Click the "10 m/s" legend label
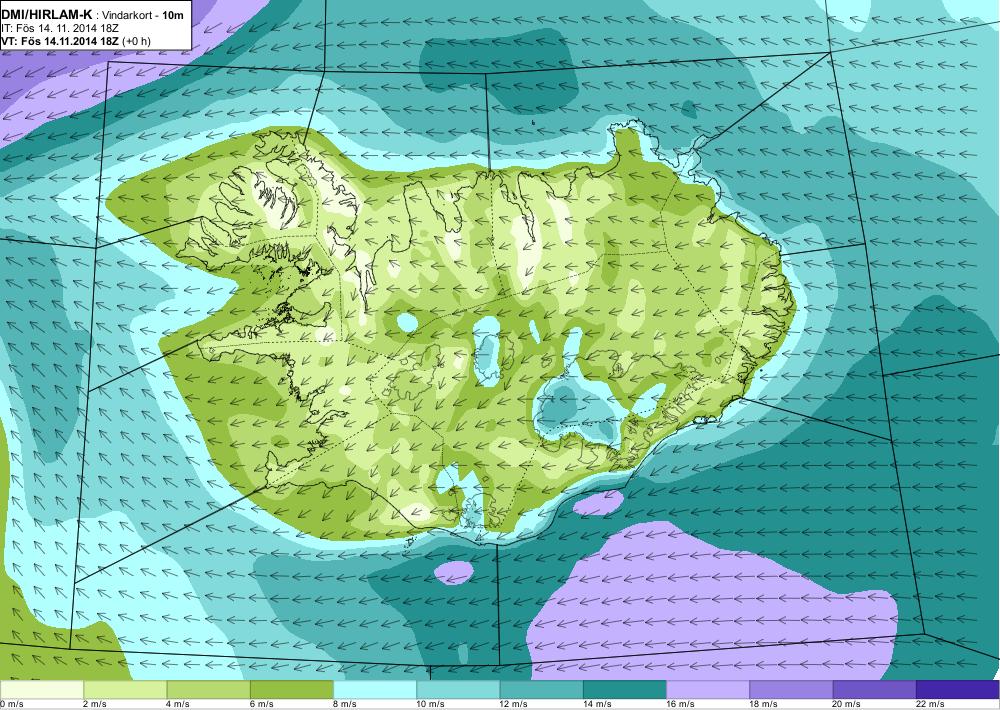The width and height of the screenshot is (1000, 710). (x=431, y=704)
